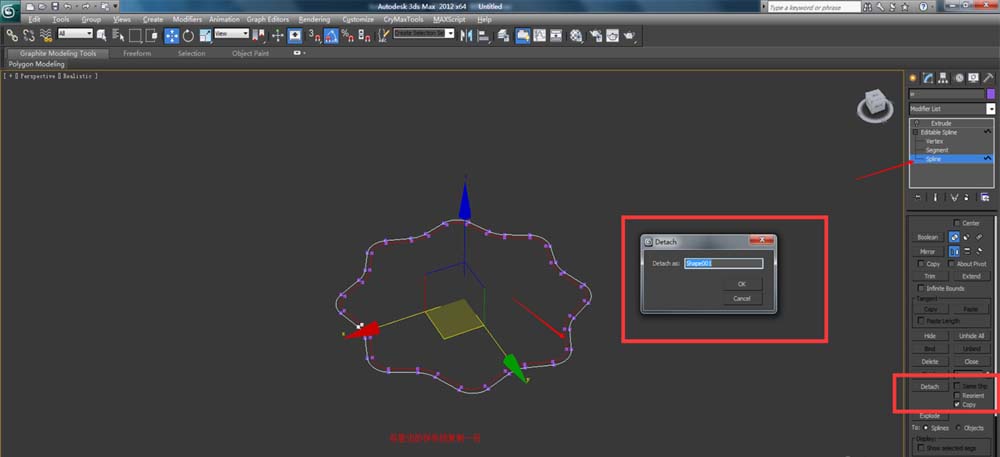Activate the Select and Move tool

(x=172, y=36)
